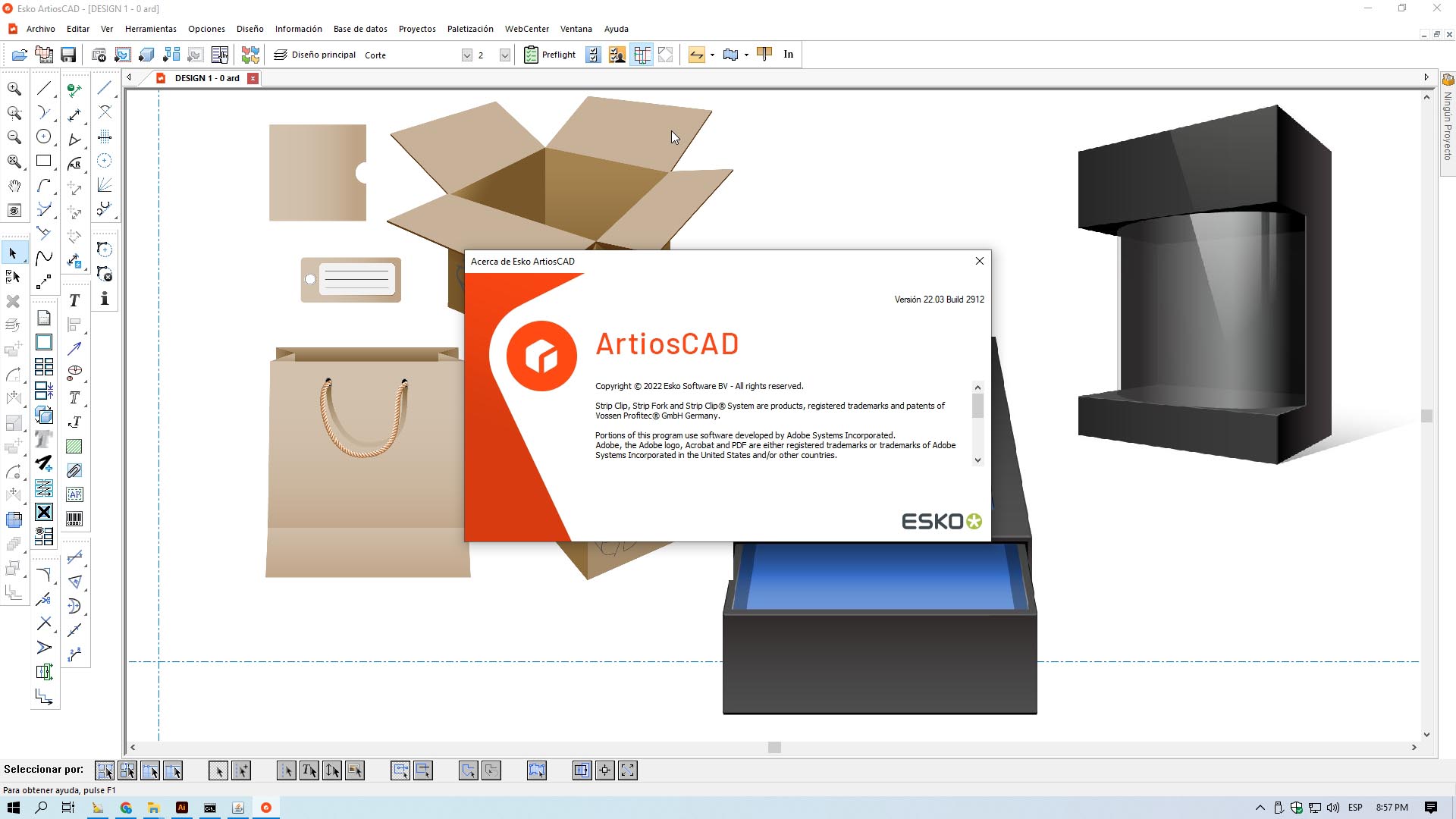Click the copyright text scrollbar down arrow

click(x=977, y=460)
